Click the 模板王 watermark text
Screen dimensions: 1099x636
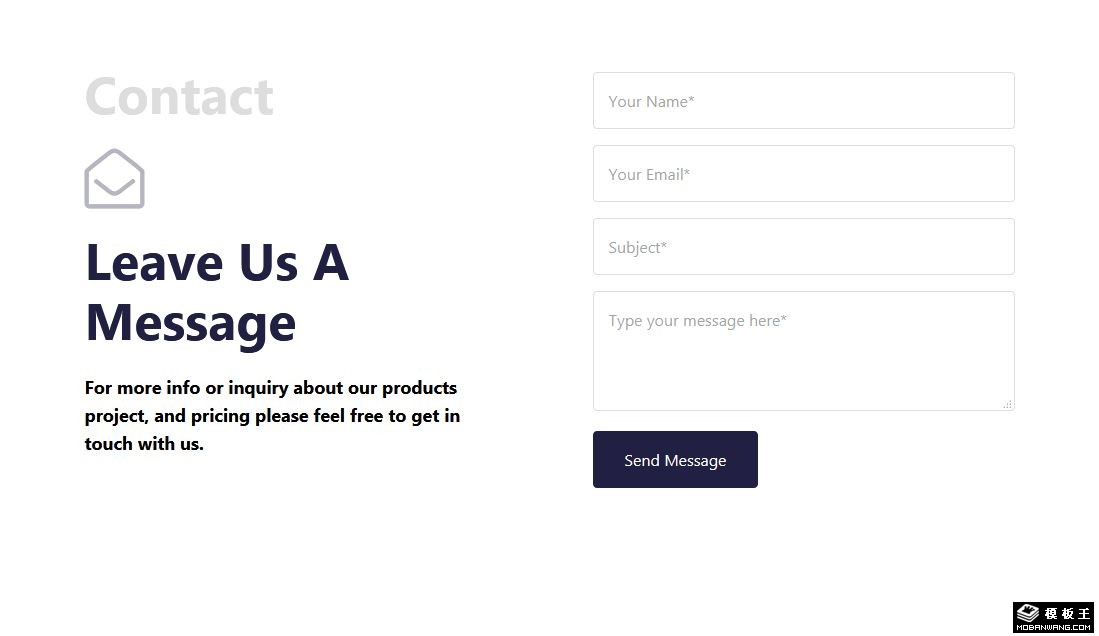pyautogui.click(x=1066, y=612)
